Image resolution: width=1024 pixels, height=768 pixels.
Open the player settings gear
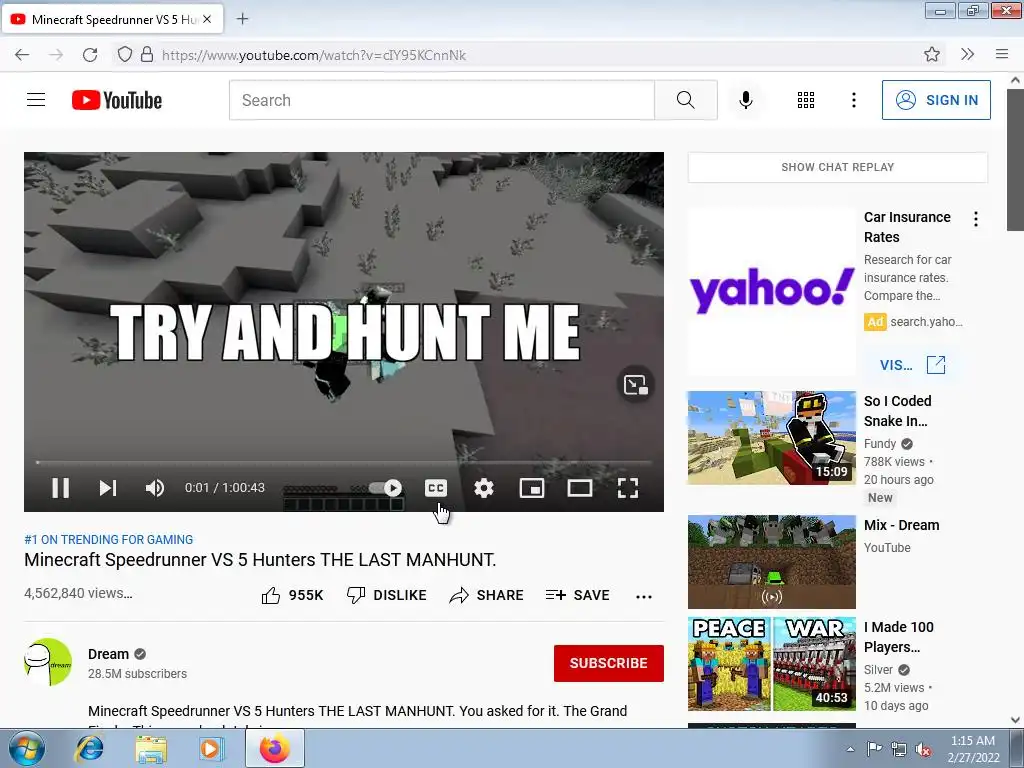[484, 488]
